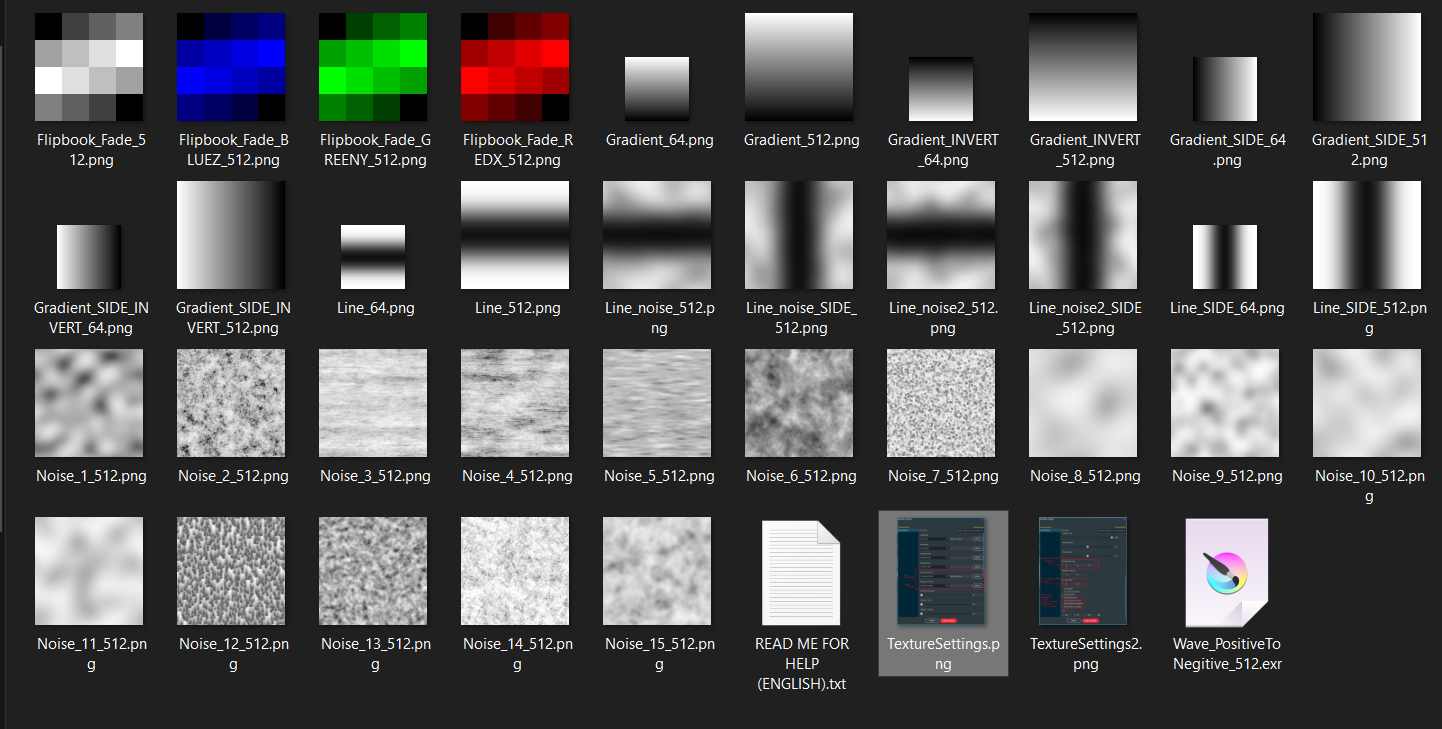
Task: Click the Noise_7_512.png texture thumbnail
Action: pyautogui.click(x=941, y=403)
